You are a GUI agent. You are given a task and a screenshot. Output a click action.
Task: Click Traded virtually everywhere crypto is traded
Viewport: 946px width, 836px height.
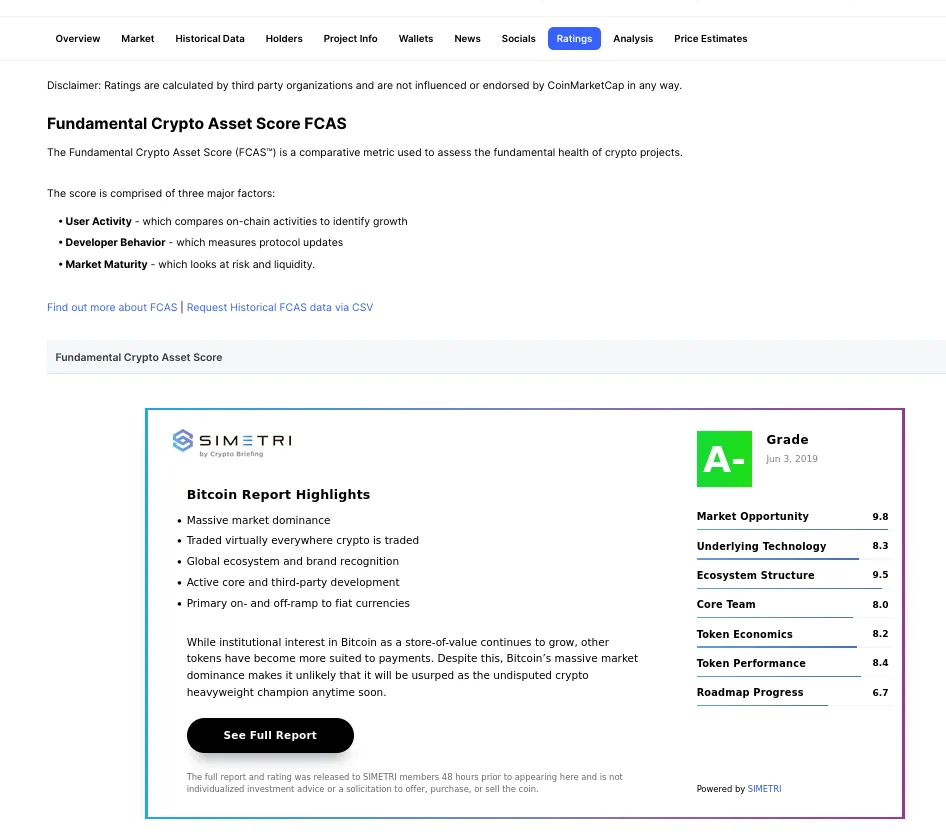point(302,540)
